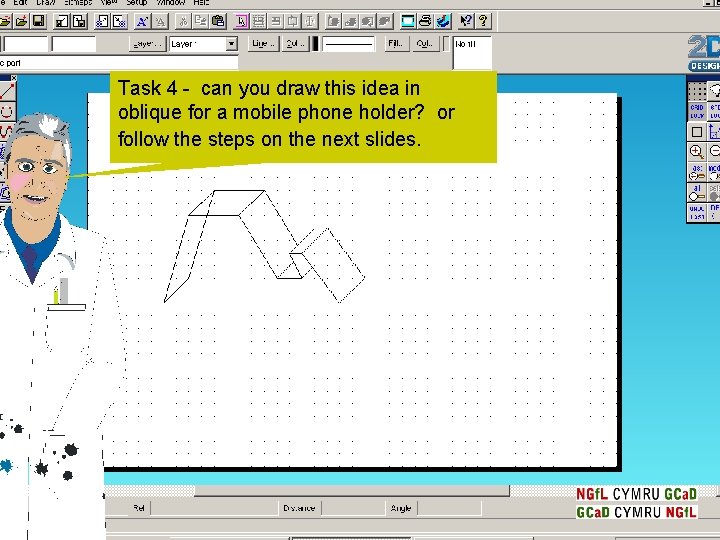Print the drawing with the printer icon
Image resolution: width=720 pixels, height=540 pixels.
(x=425, y=21)
